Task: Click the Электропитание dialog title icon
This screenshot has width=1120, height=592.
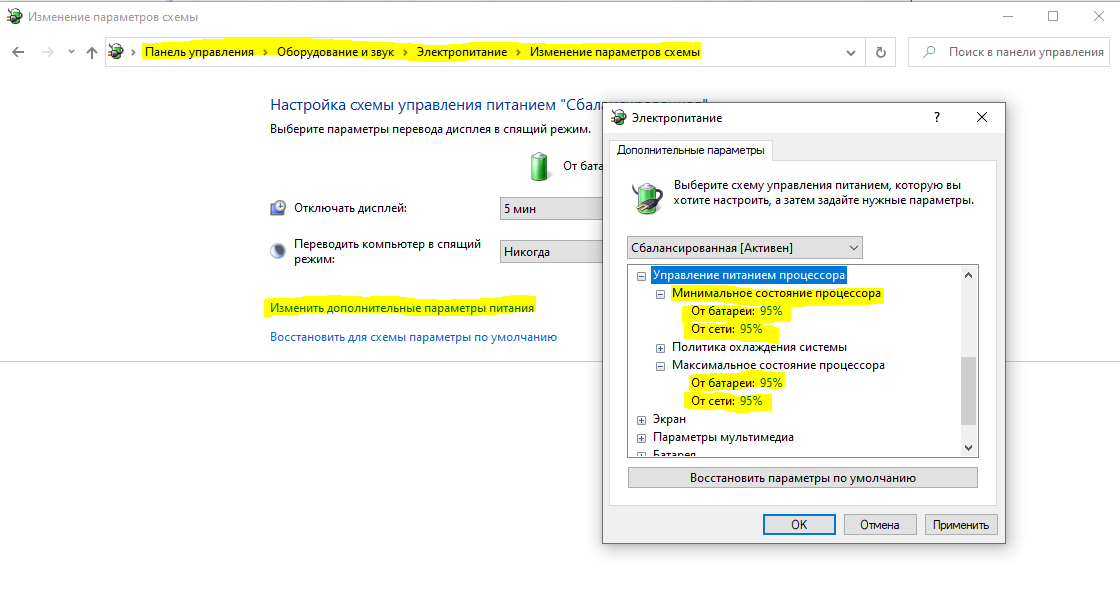Action: (619, 117)
